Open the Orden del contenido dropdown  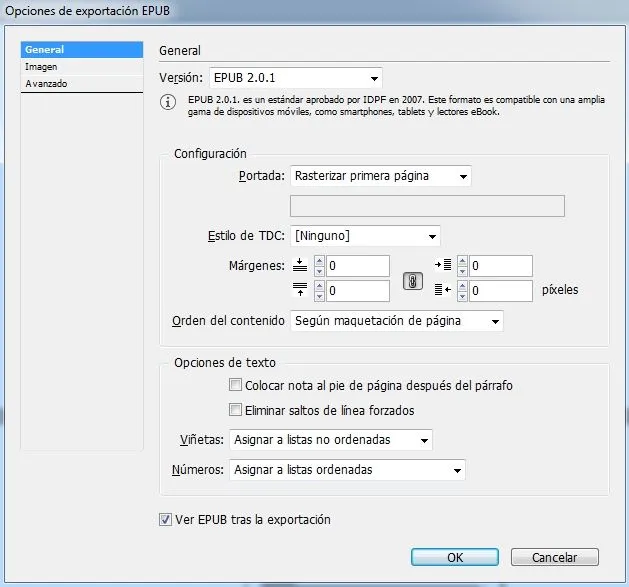pos(397,321)
